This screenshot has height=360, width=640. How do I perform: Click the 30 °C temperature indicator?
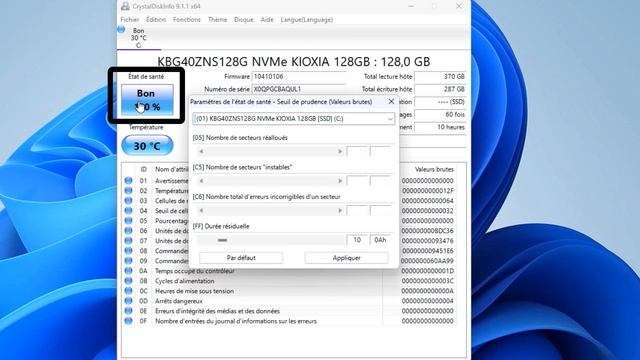coord(147,146)
